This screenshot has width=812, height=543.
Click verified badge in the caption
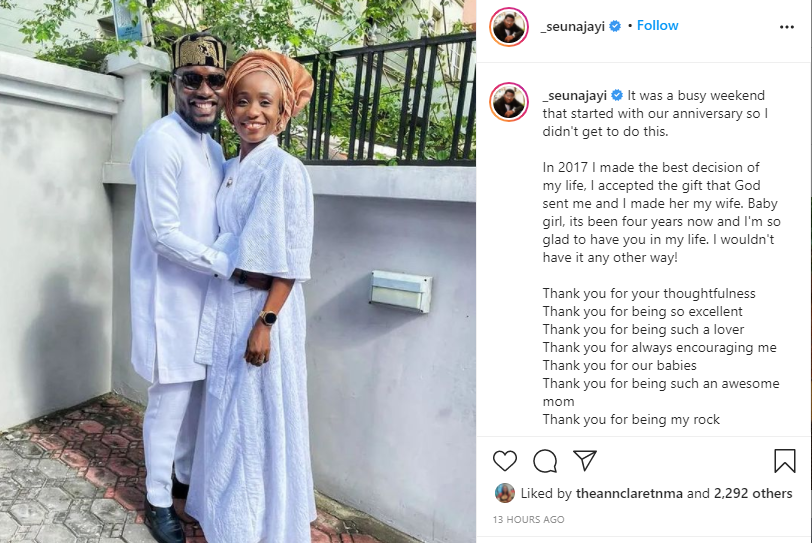coord(617,95)
